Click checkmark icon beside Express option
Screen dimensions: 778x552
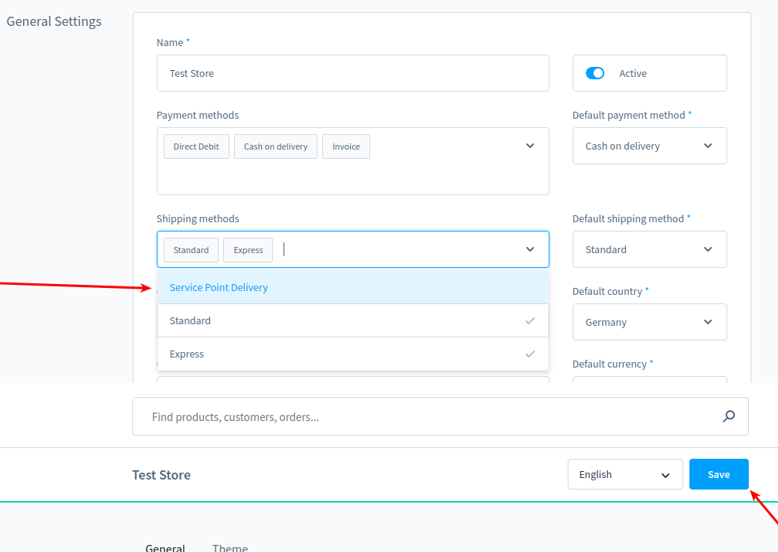pos(530,354)
